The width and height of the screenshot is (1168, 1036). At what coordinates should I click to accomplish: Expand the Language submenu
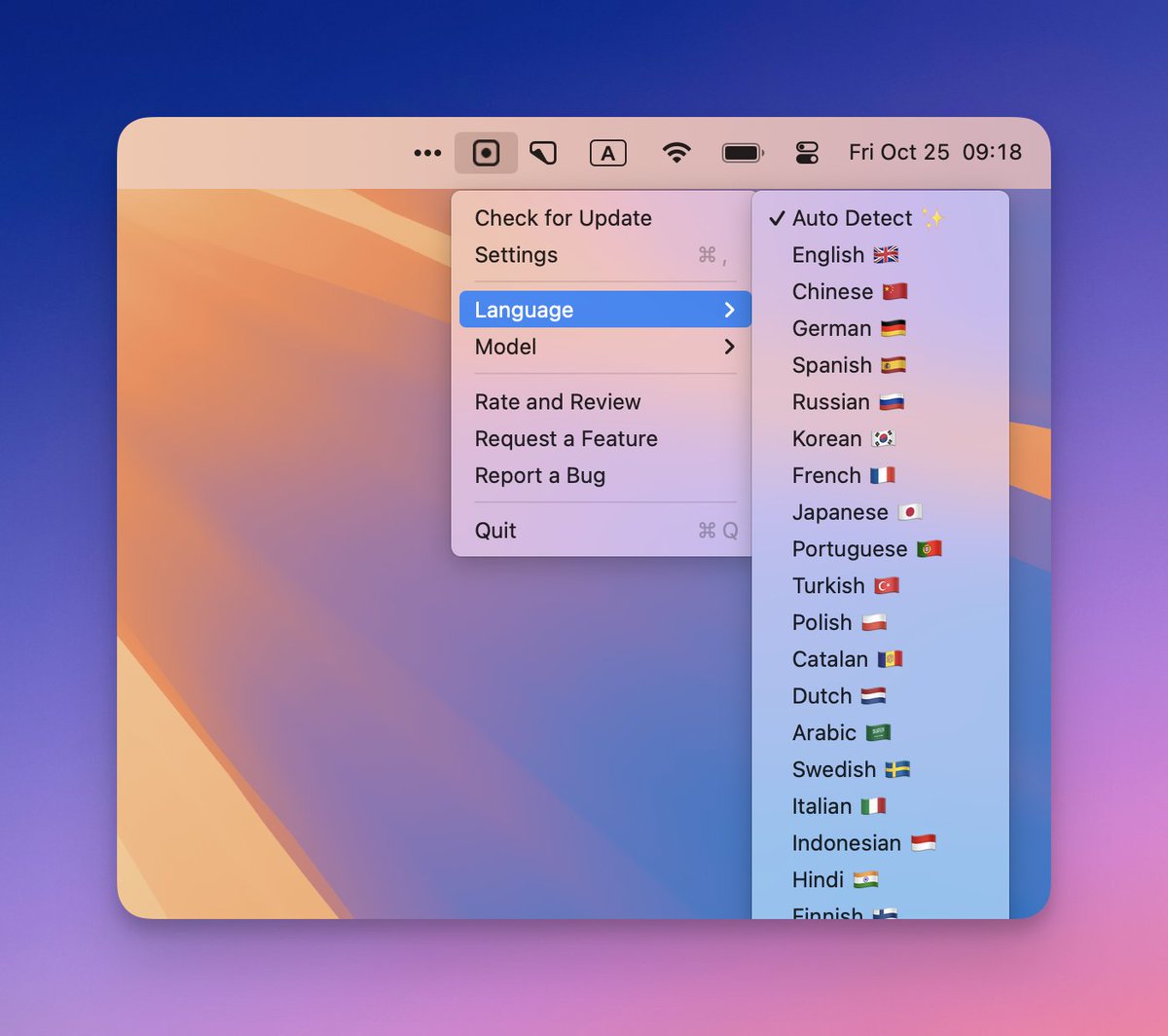click(x=603, y=310)
